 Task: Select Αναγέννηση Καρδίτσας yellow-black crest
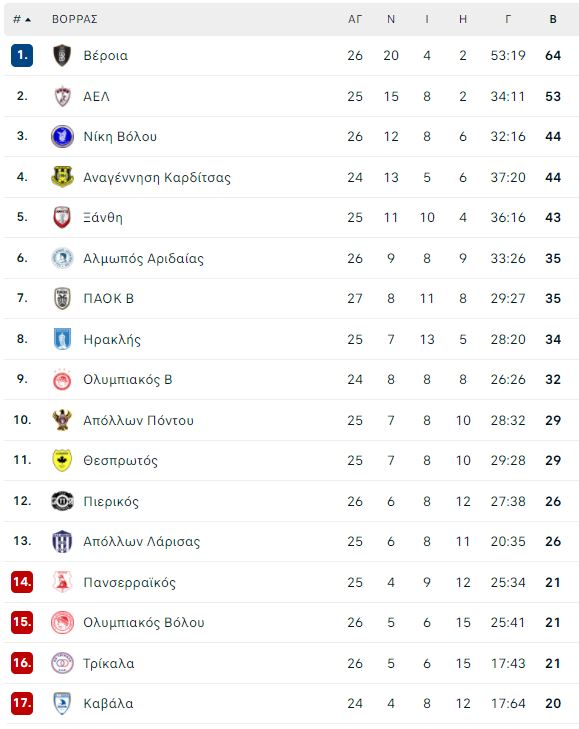pos(62,177)
